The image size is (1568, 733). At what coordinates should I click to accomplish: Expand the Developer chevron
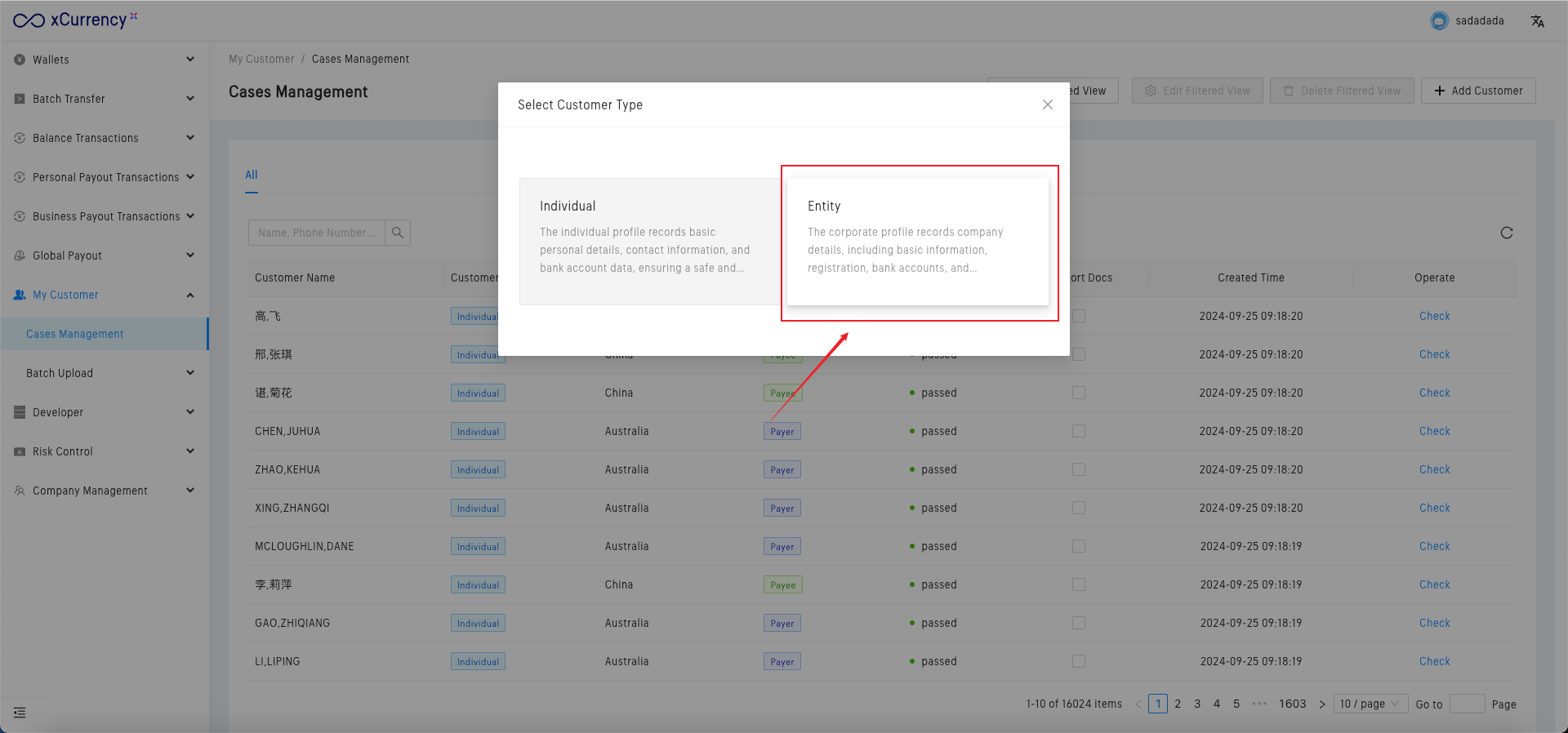click(x=190, y=411)
